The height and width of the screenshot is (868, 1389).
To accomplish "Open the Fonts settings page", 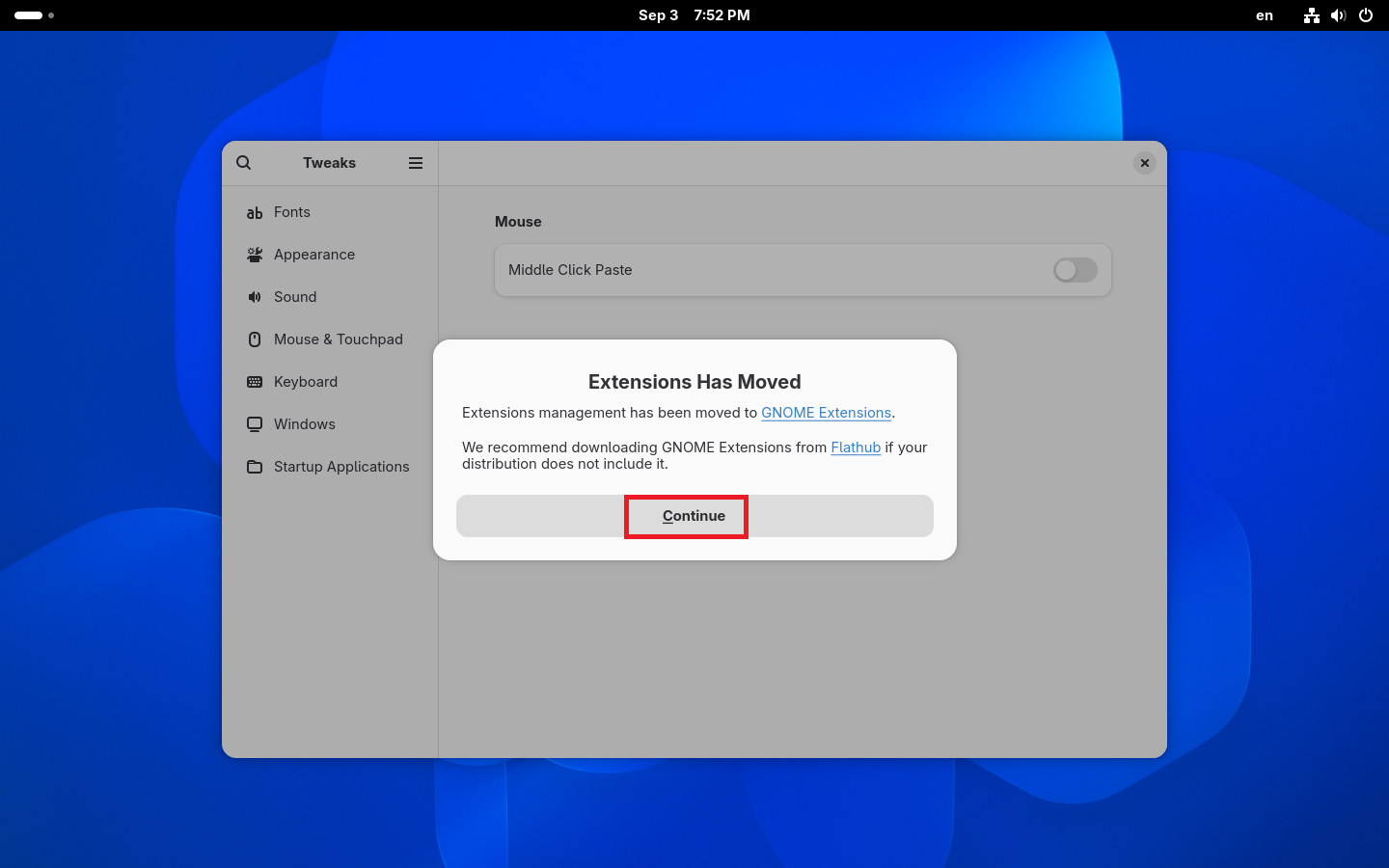I will (330, 212).
